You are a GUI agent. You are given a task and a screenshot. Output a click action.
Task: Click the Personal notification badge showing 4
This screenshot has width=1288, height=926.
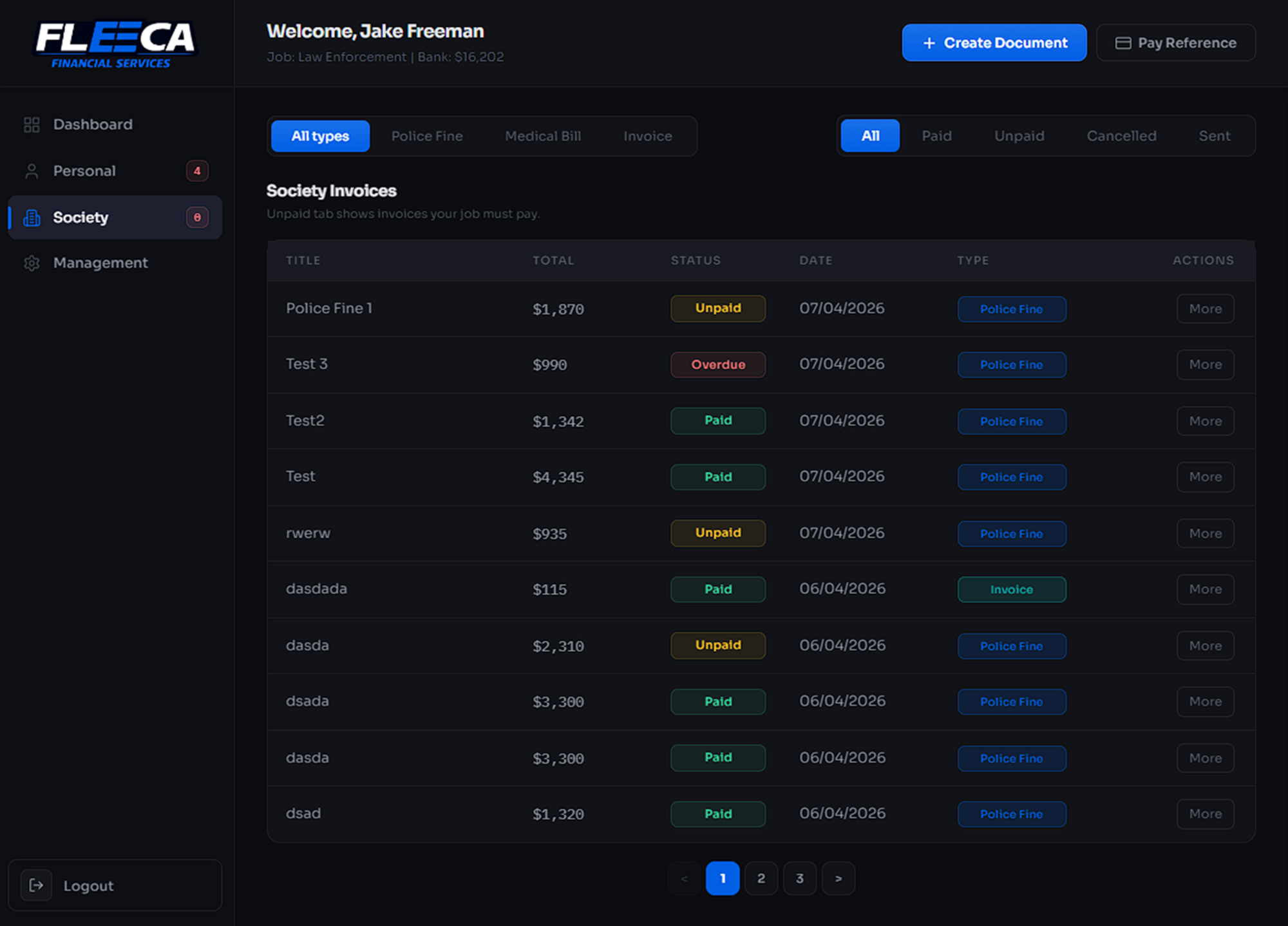click(x=197, y=171)
